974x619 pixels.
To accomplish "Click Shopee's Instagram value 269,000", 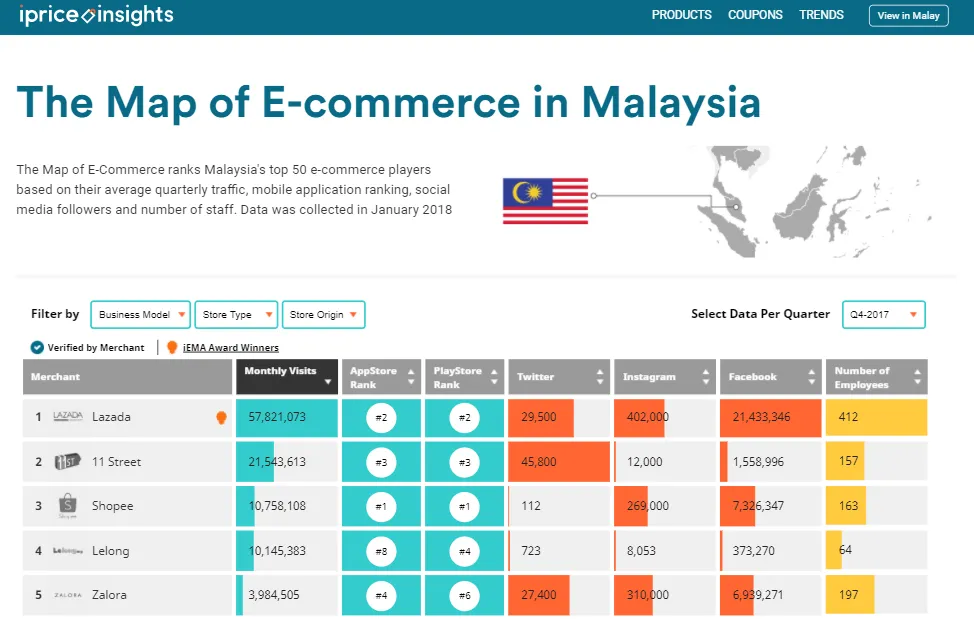I will click(648, 506).
